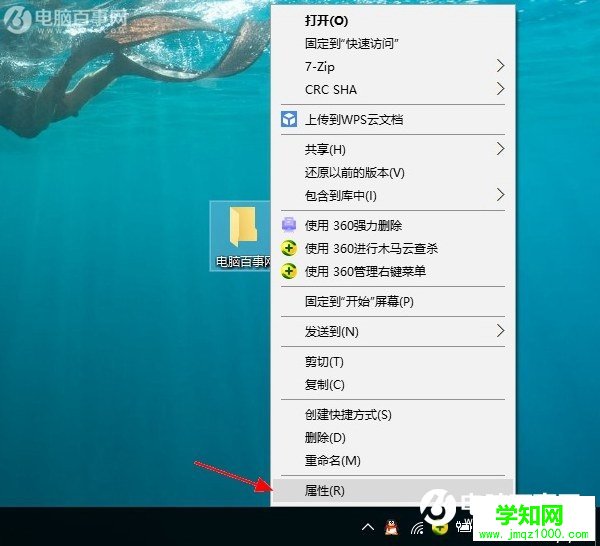Choose 固定到"快速访问" menu entry
600x546 pixels.
tap(393, 43)
